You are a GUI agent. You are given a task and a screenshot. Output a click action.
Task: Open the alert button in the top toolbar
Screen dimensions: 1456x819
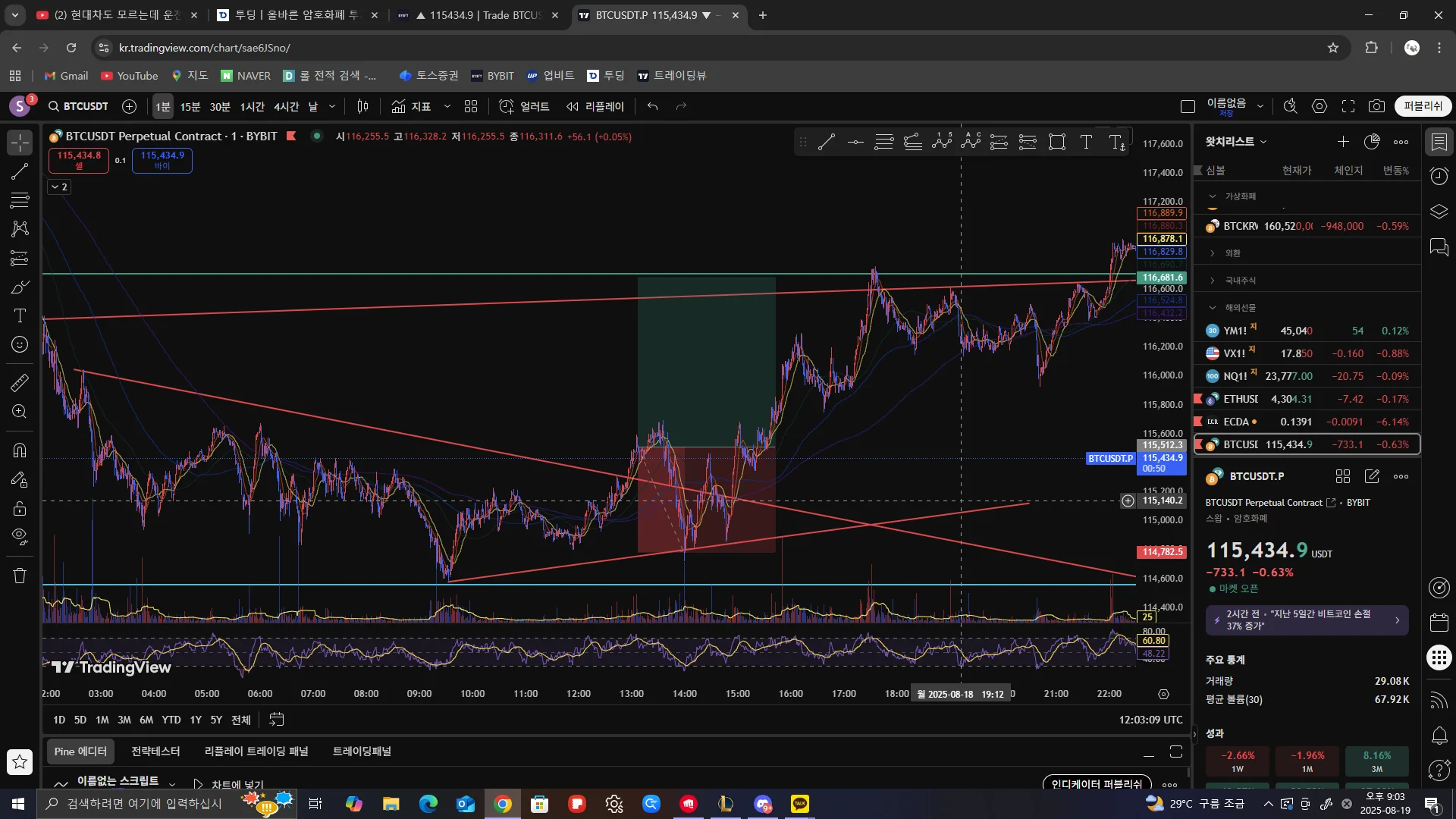(x=524, y=106)
